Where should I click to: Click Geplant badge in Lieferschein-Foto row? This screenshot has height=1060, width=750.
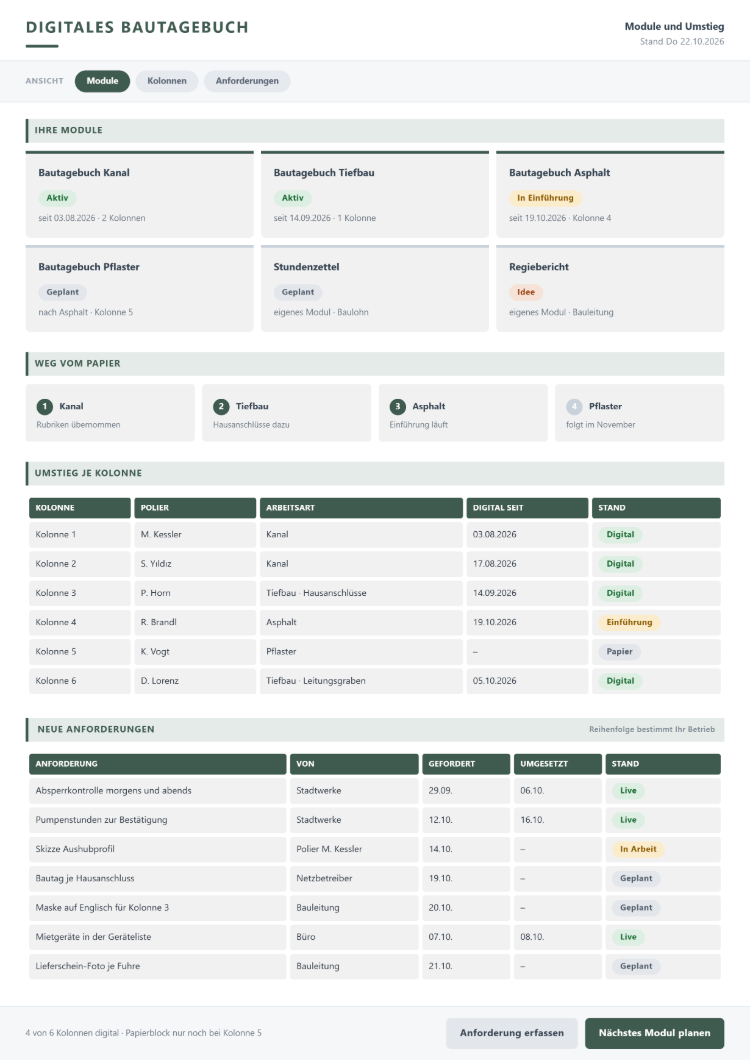636,966
